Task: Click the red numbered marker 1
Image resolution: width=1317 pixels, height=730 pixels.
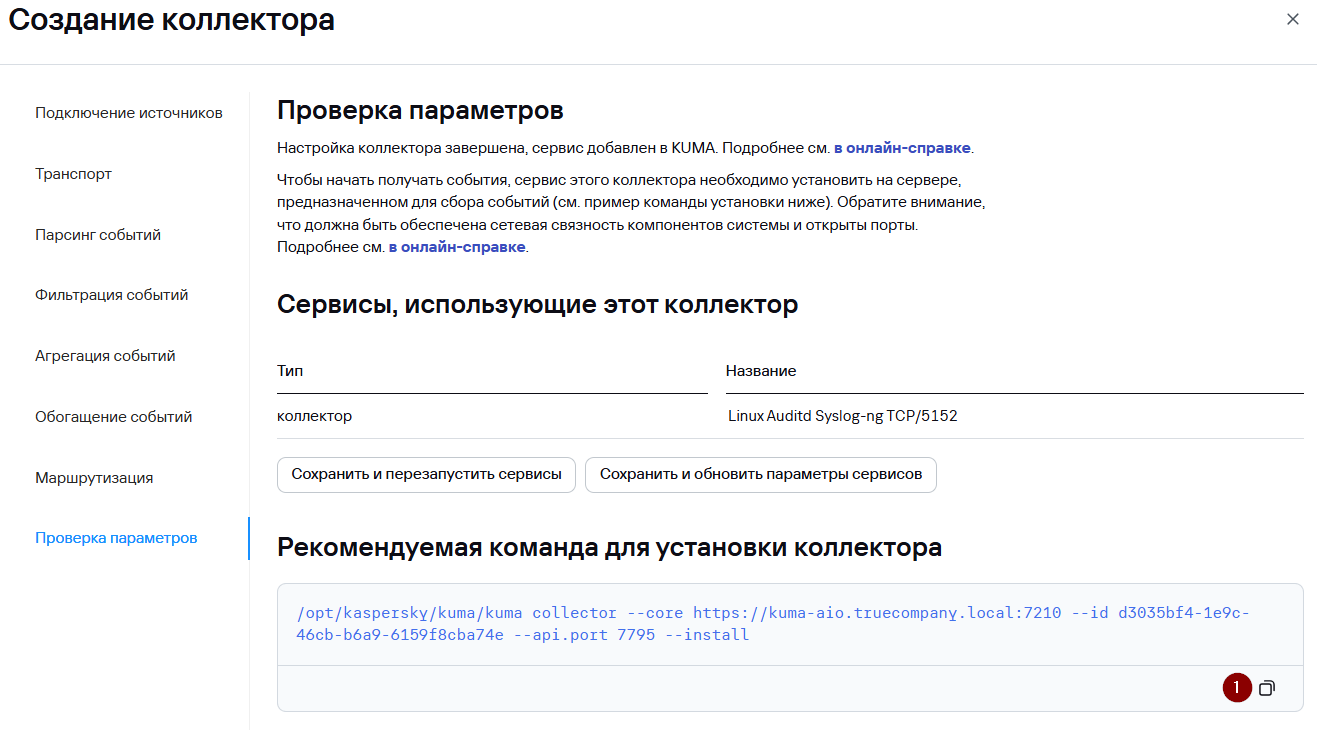Action: [x=1237, y=688]
